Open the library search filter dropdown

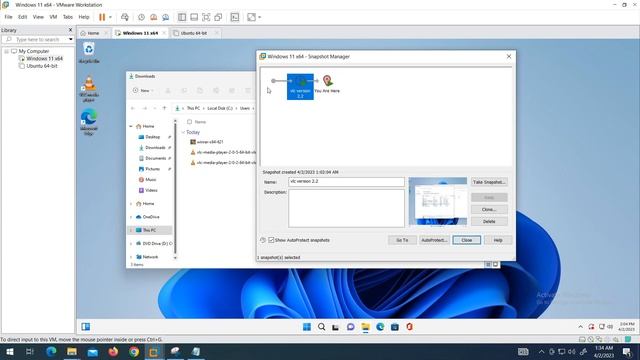(71, 40)
